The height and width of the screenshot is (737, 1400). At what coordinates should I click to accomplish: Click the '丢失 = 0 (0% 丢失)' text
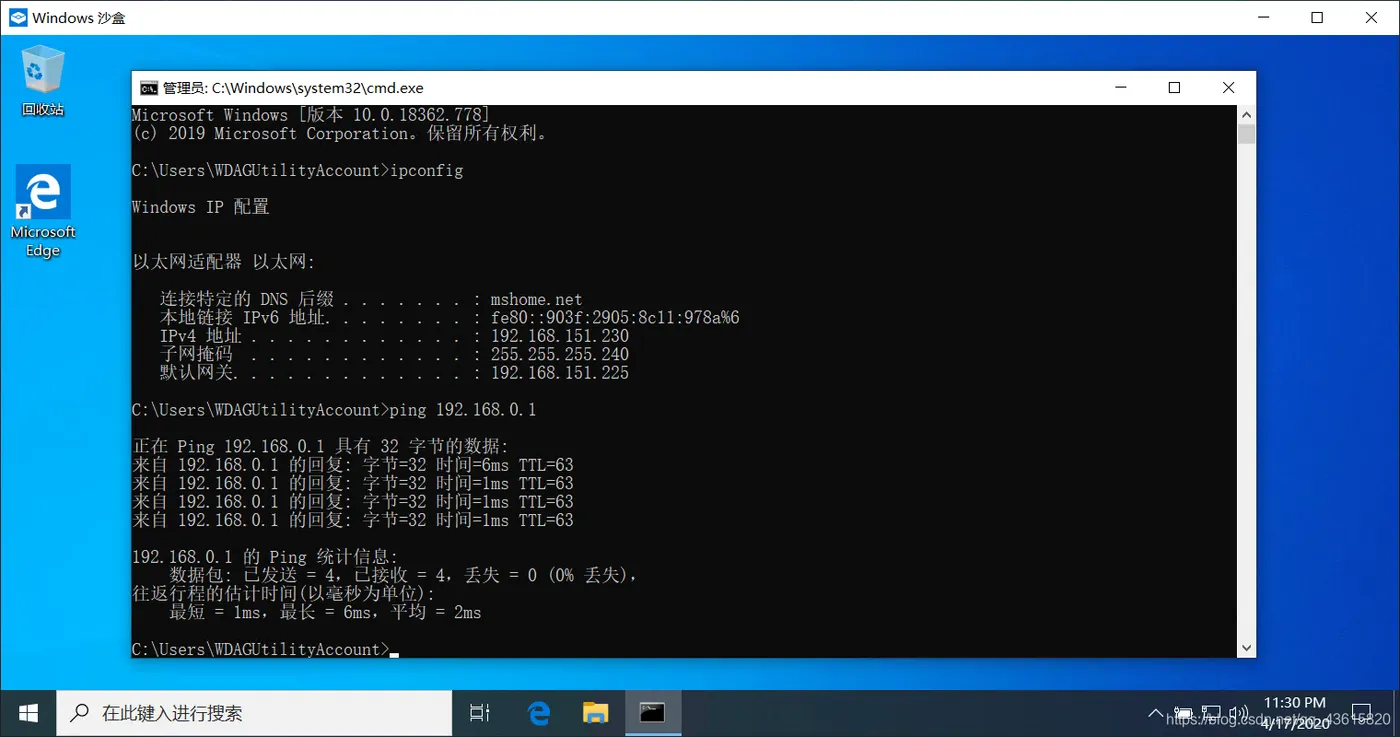click(x=547, y=575)
